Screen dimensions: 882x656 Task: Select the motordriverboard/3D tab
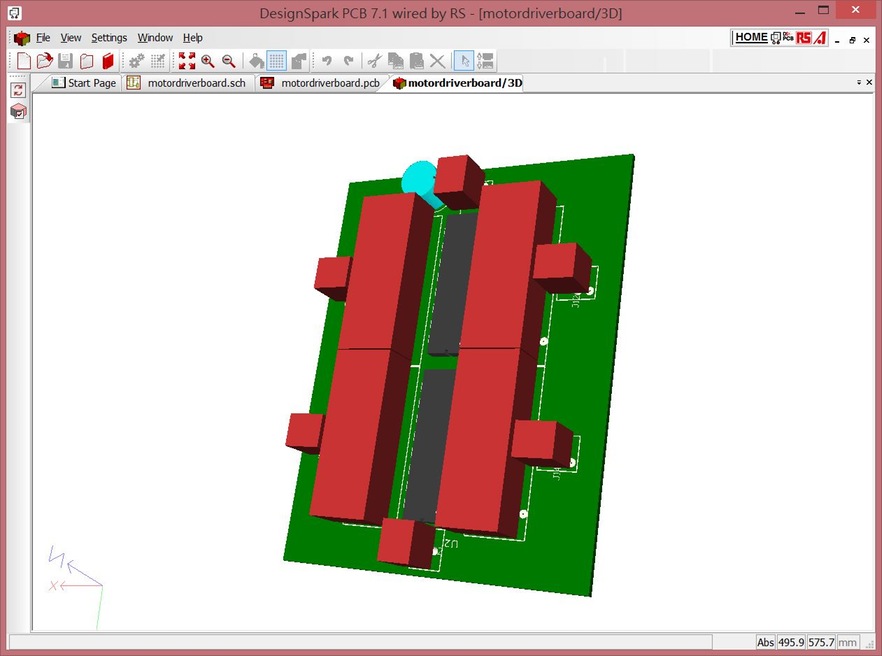(x=458, y=83)
